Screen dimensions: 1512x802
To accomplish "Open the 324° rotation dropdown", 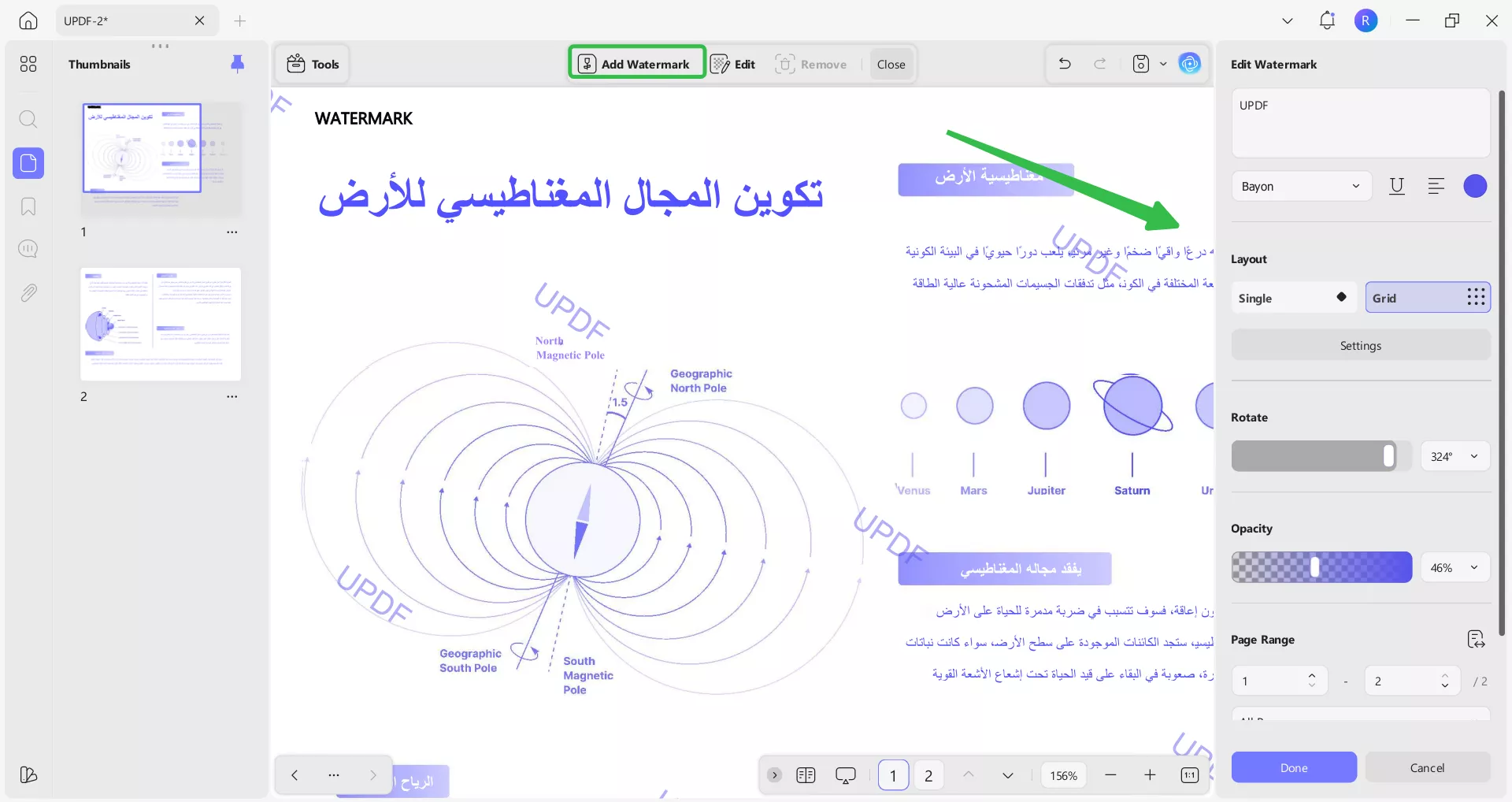I will click(x=1455, y=457).
